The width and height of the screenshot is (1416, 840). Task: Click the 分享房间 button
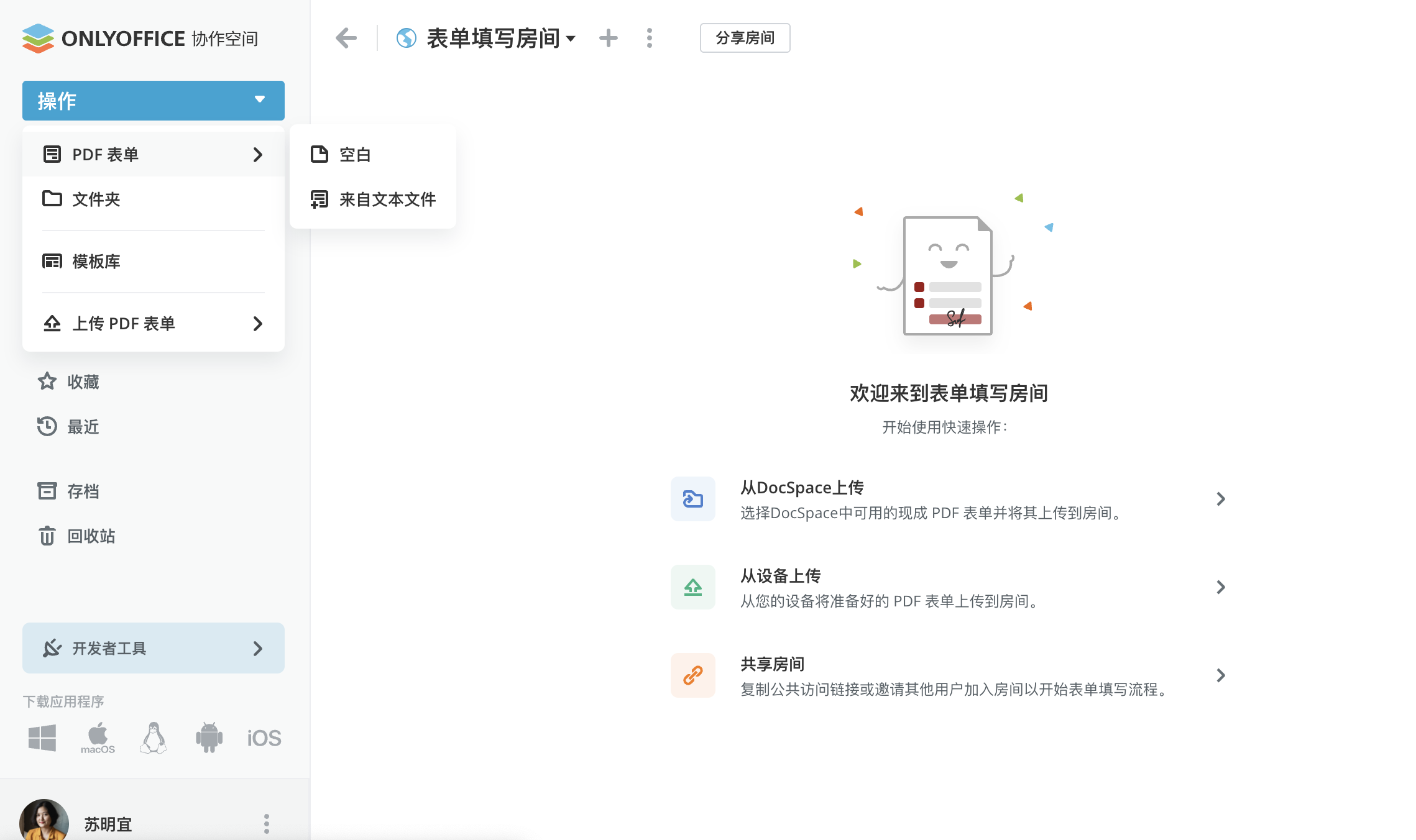pos(745,38)
